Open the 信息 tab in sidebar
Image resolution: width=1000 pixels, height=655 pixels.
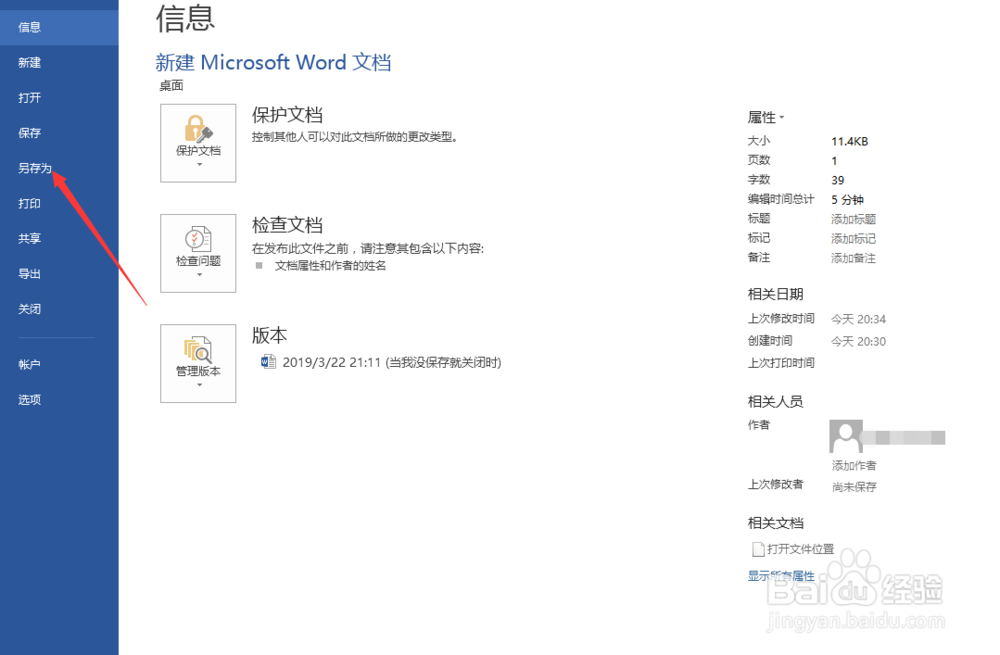tap(59, 27)
